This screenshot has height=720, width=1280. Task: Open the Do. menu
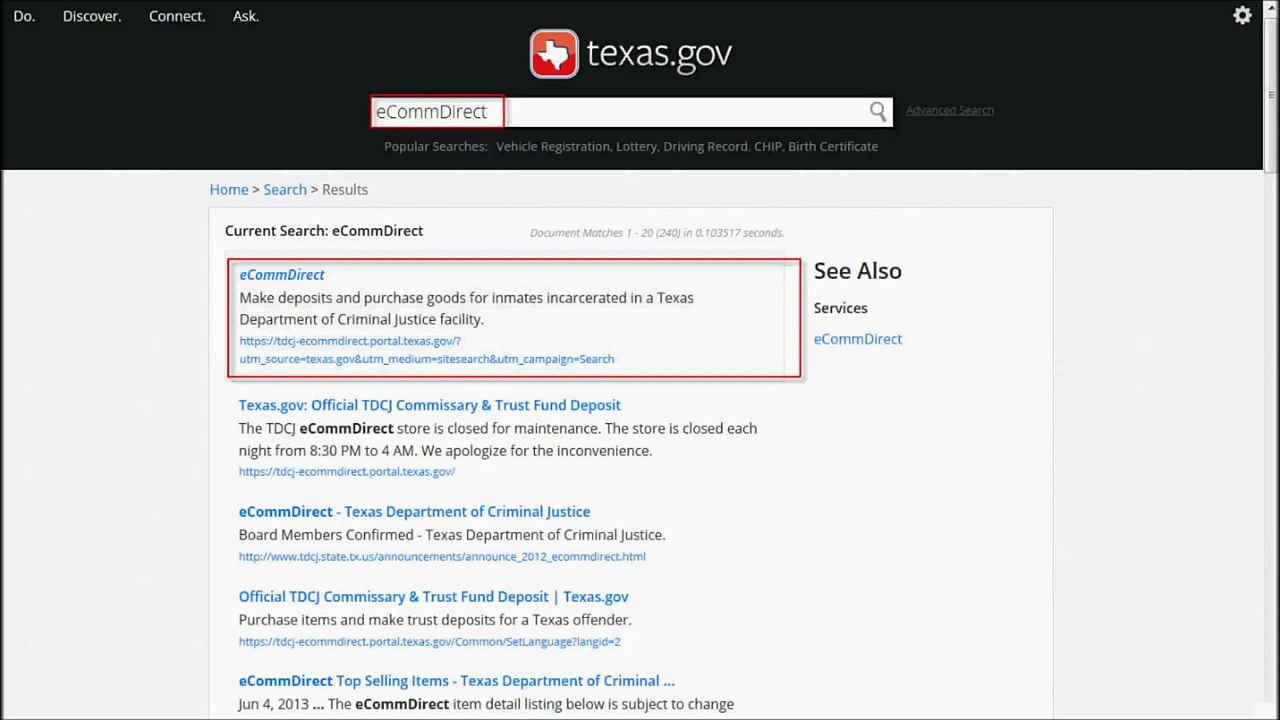click(x=24, y=16)
